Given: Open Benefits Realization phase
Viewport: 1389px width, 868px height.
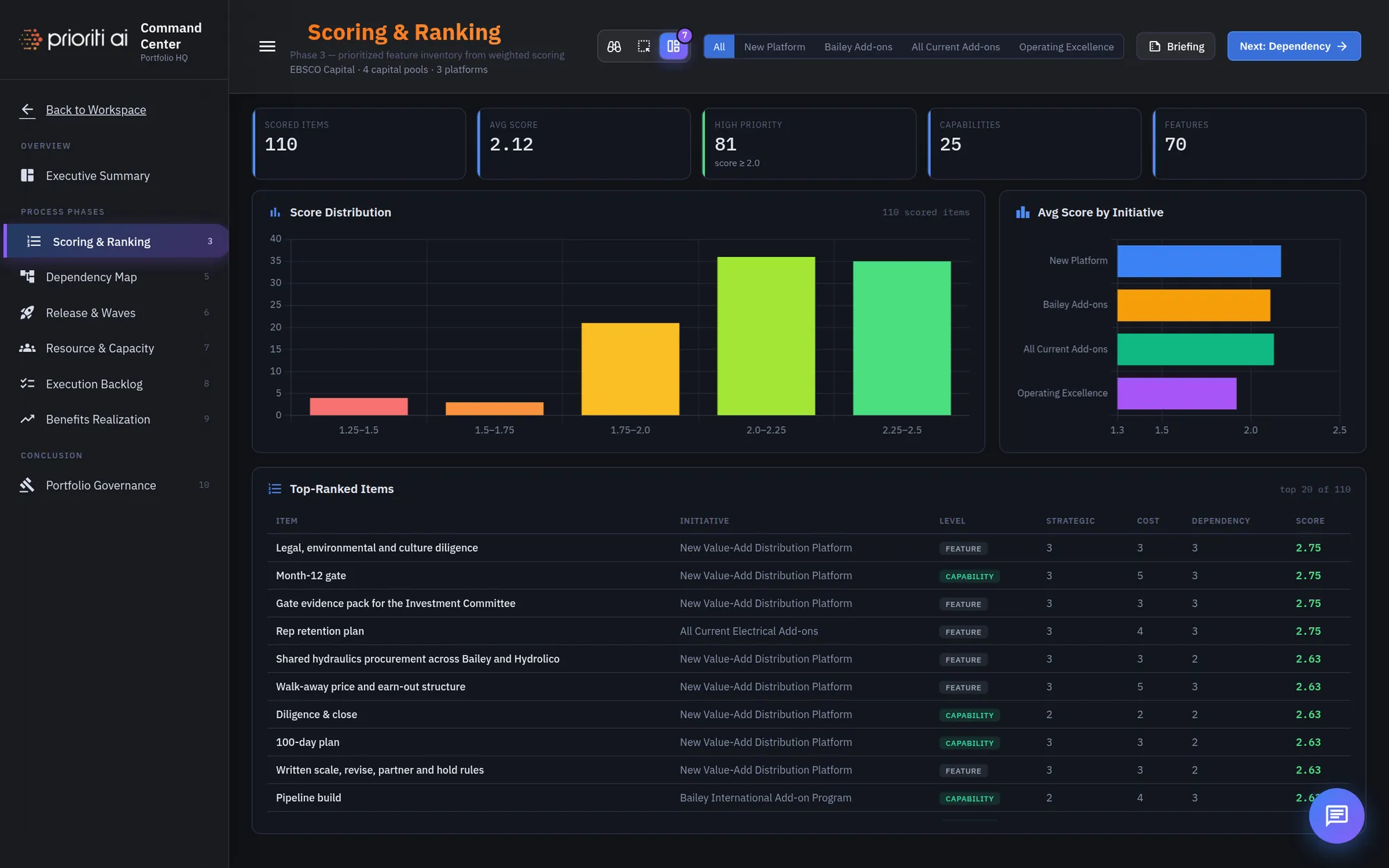Looking at the screenshot, I should click(115, 419).
